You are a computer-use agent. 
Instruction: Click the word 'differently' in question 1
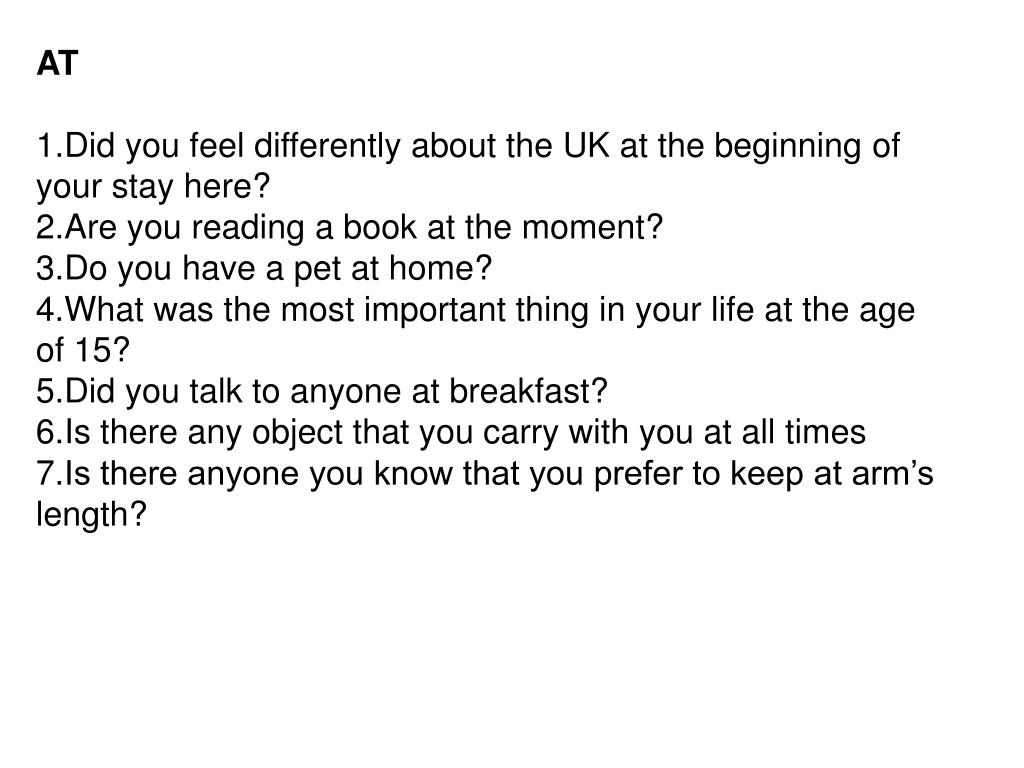click(327, 146)
